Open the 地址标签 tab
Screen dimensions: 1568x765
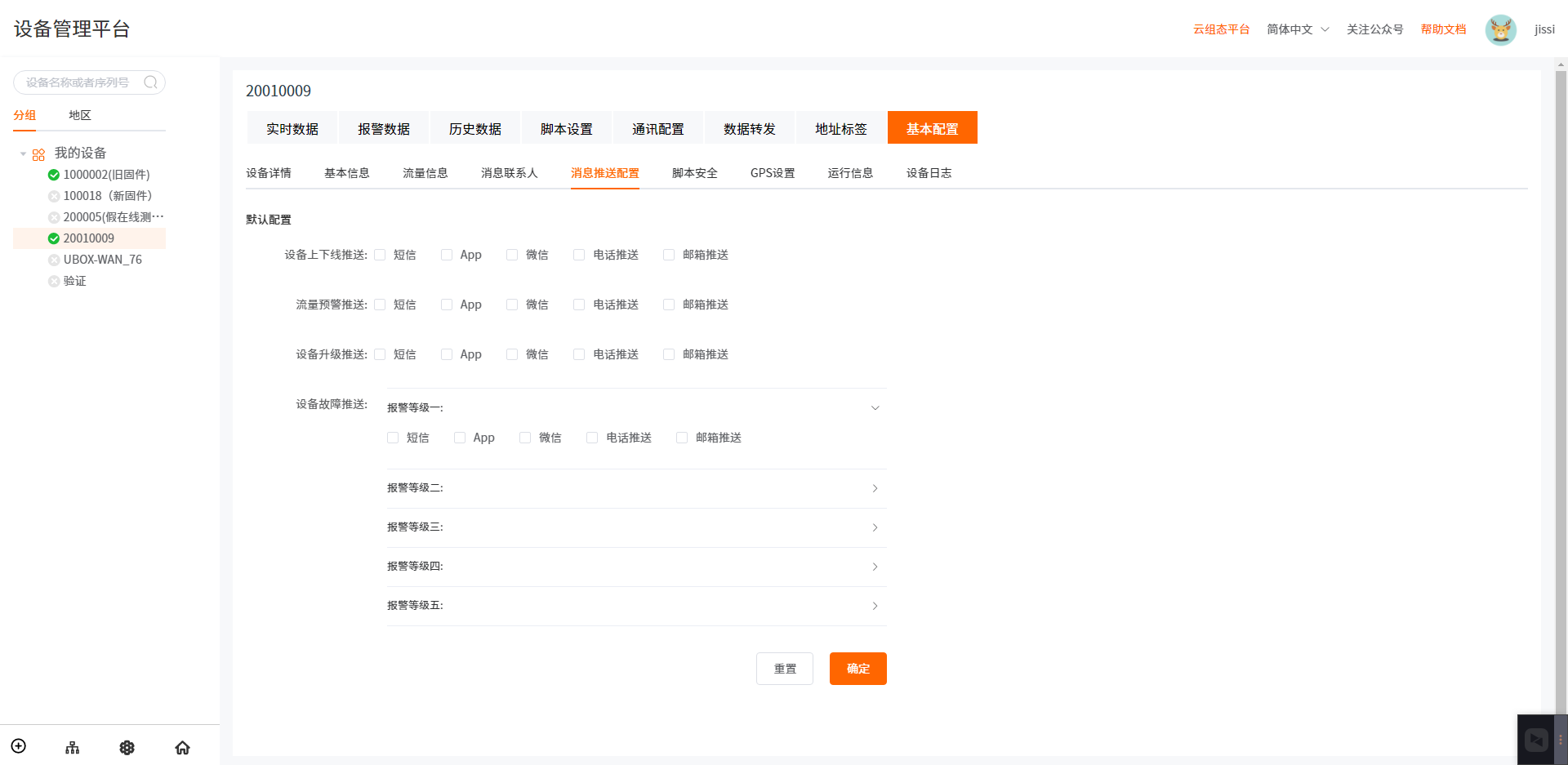(841, 128)
